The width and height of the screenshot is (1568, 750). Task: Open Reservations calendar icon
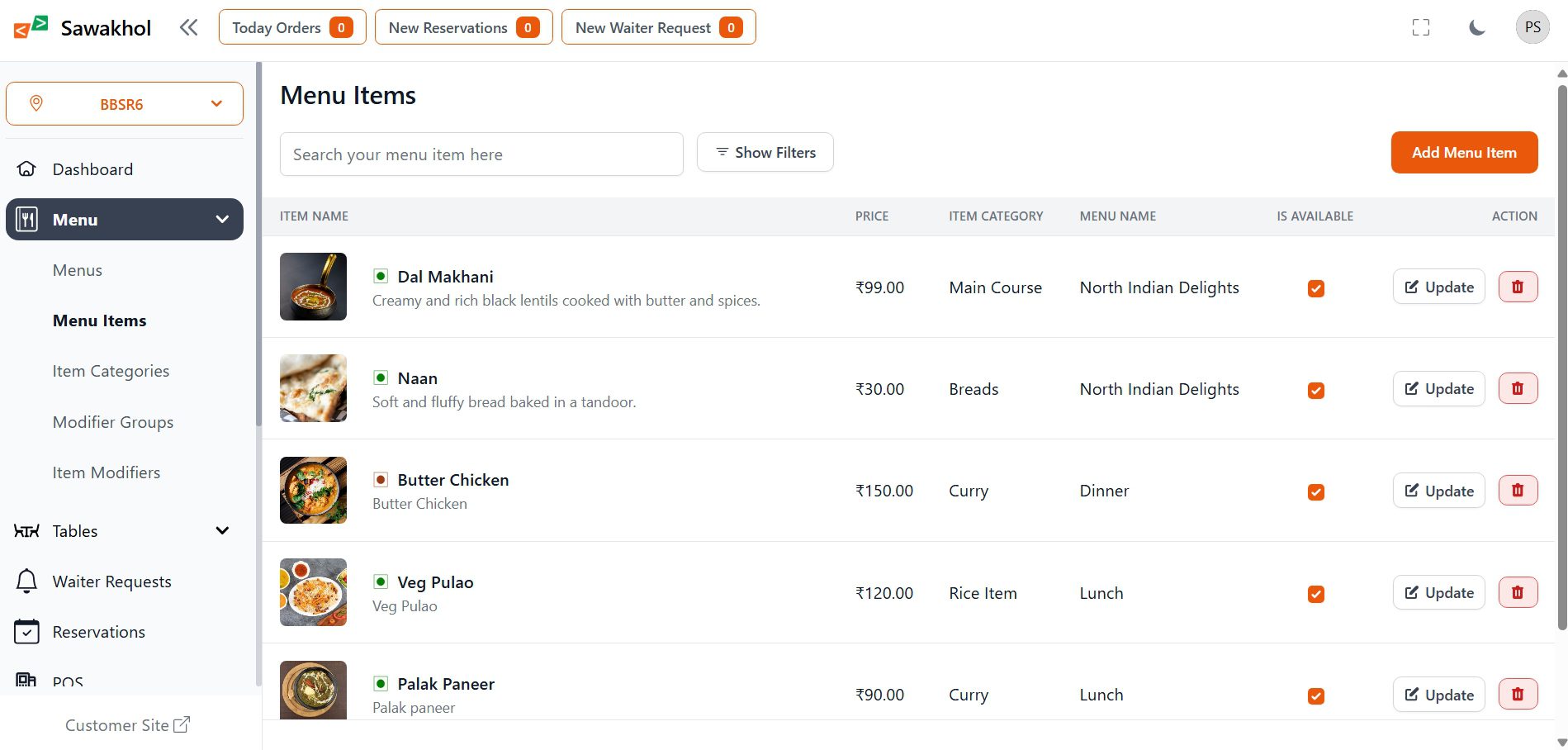click(x=26, y=632)
